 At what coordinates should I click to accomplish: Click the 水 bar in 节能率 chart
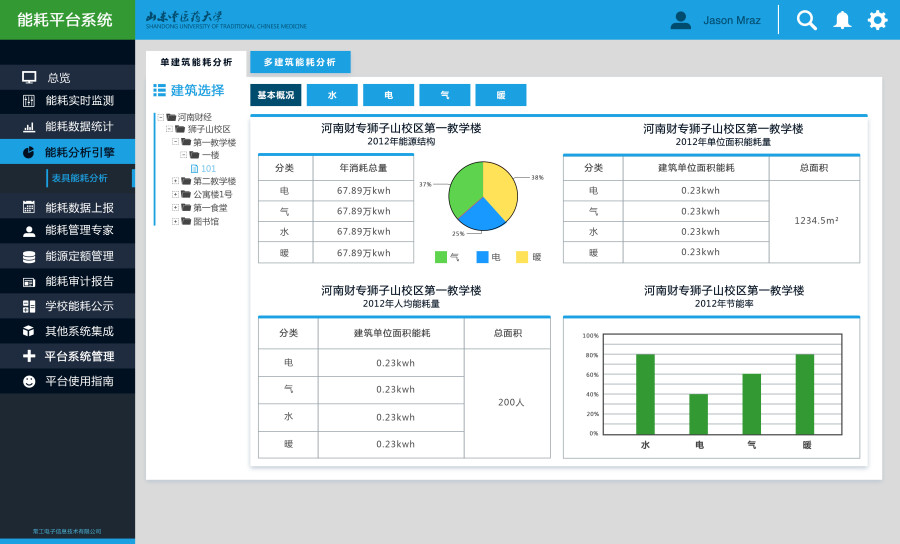645,394
